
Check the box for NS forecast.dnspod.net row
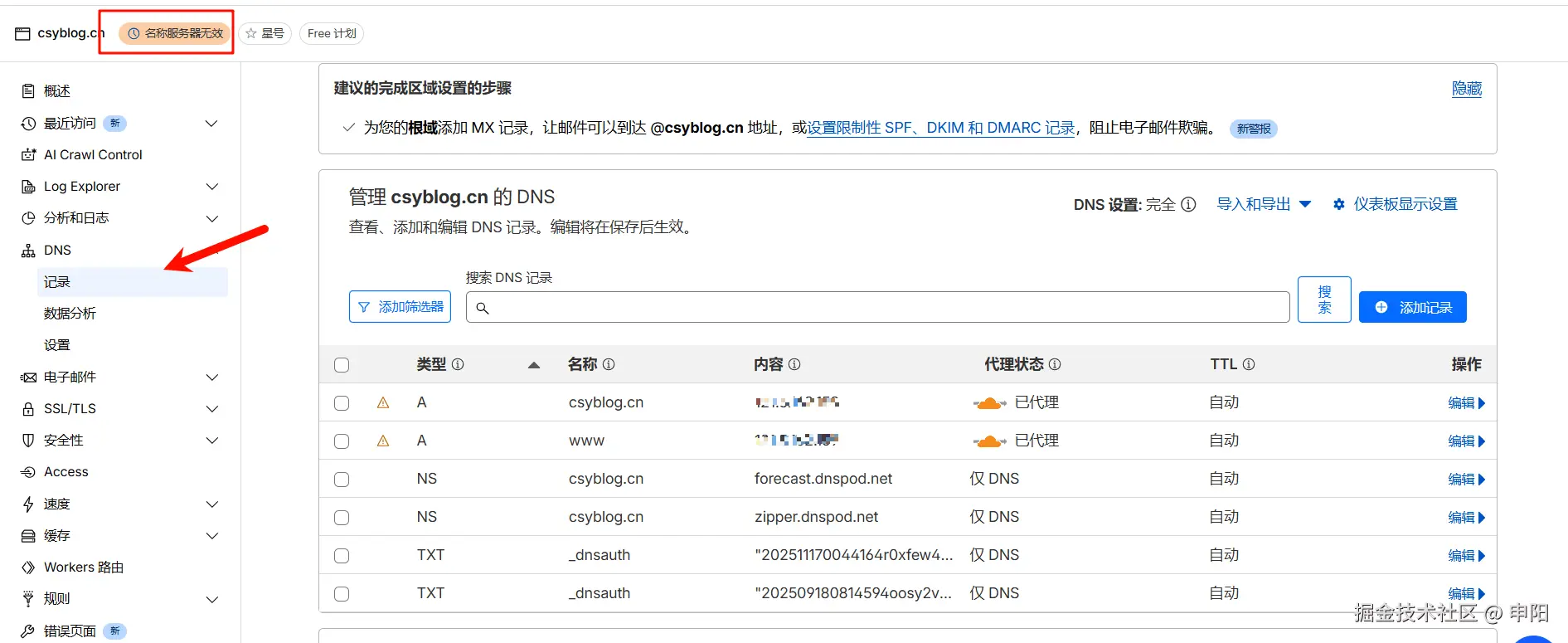[342, 480]
